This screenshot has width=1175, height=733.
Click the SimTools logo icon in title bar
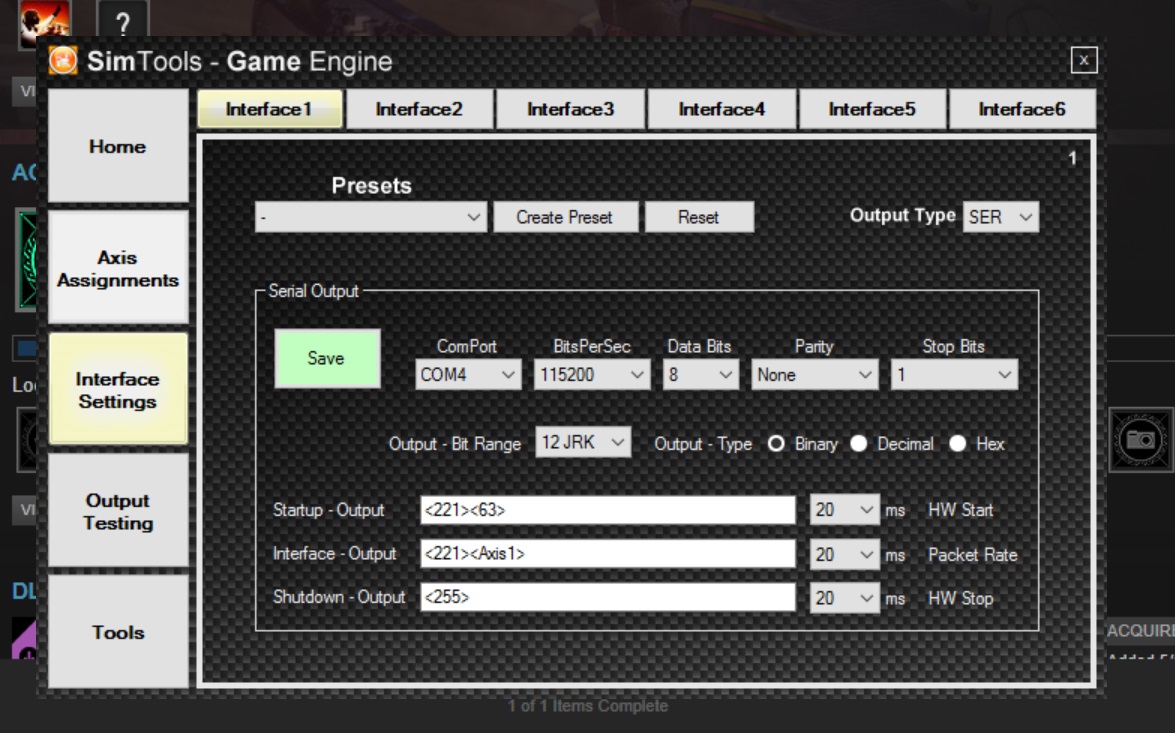point(63,61)
